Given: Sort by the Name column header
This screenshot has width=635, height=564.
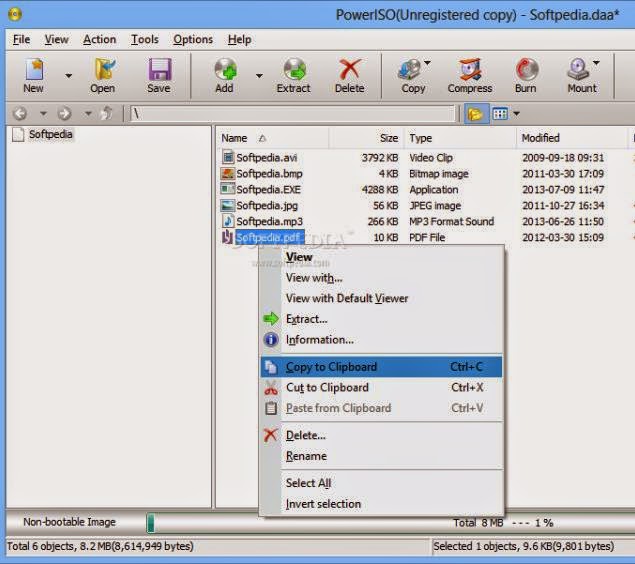Looking at the screenshot, I should pyautogui.click(x=272, y=138).
